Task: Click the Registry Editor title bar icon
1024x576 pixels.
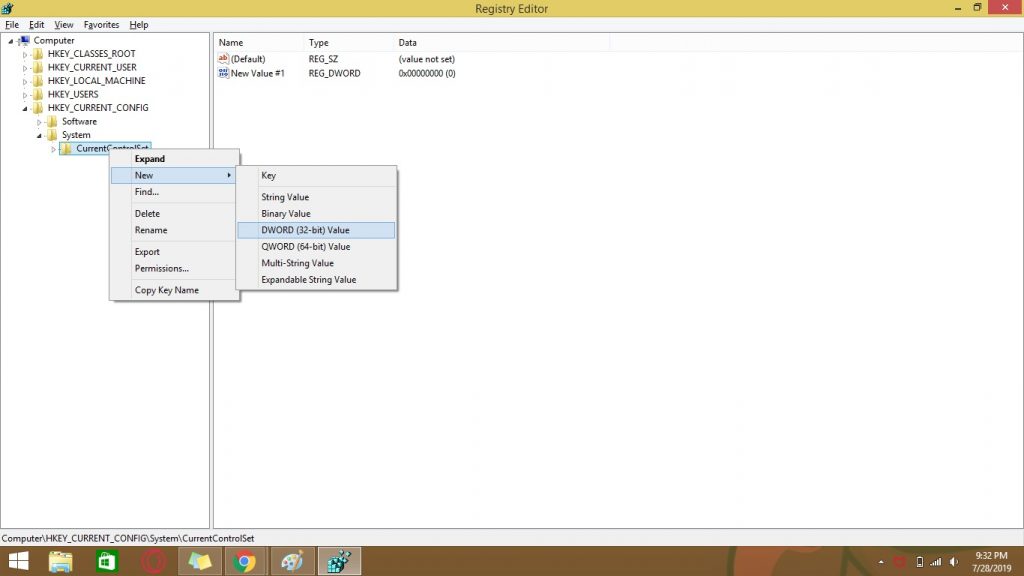Action: pos(7,8)
